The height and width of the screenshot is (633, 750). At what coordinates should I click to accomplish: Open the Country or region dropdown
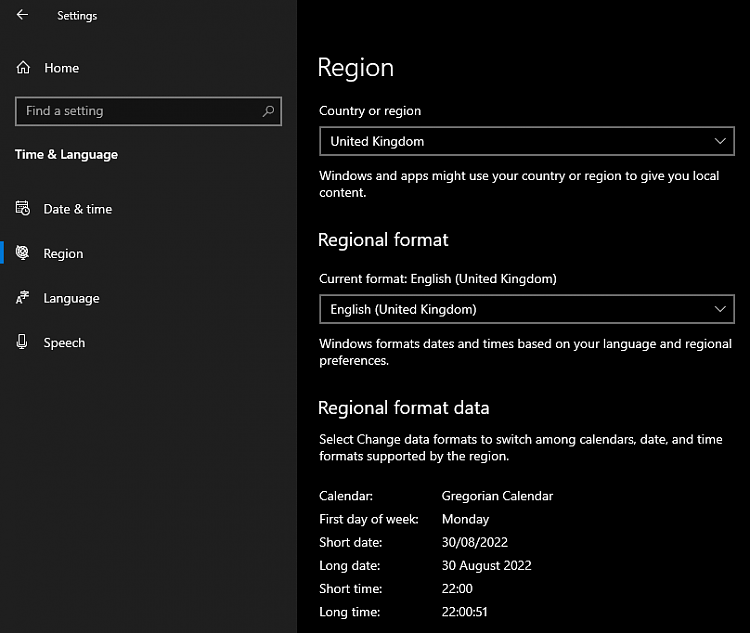pyautogui.click(x=527, y=141)
